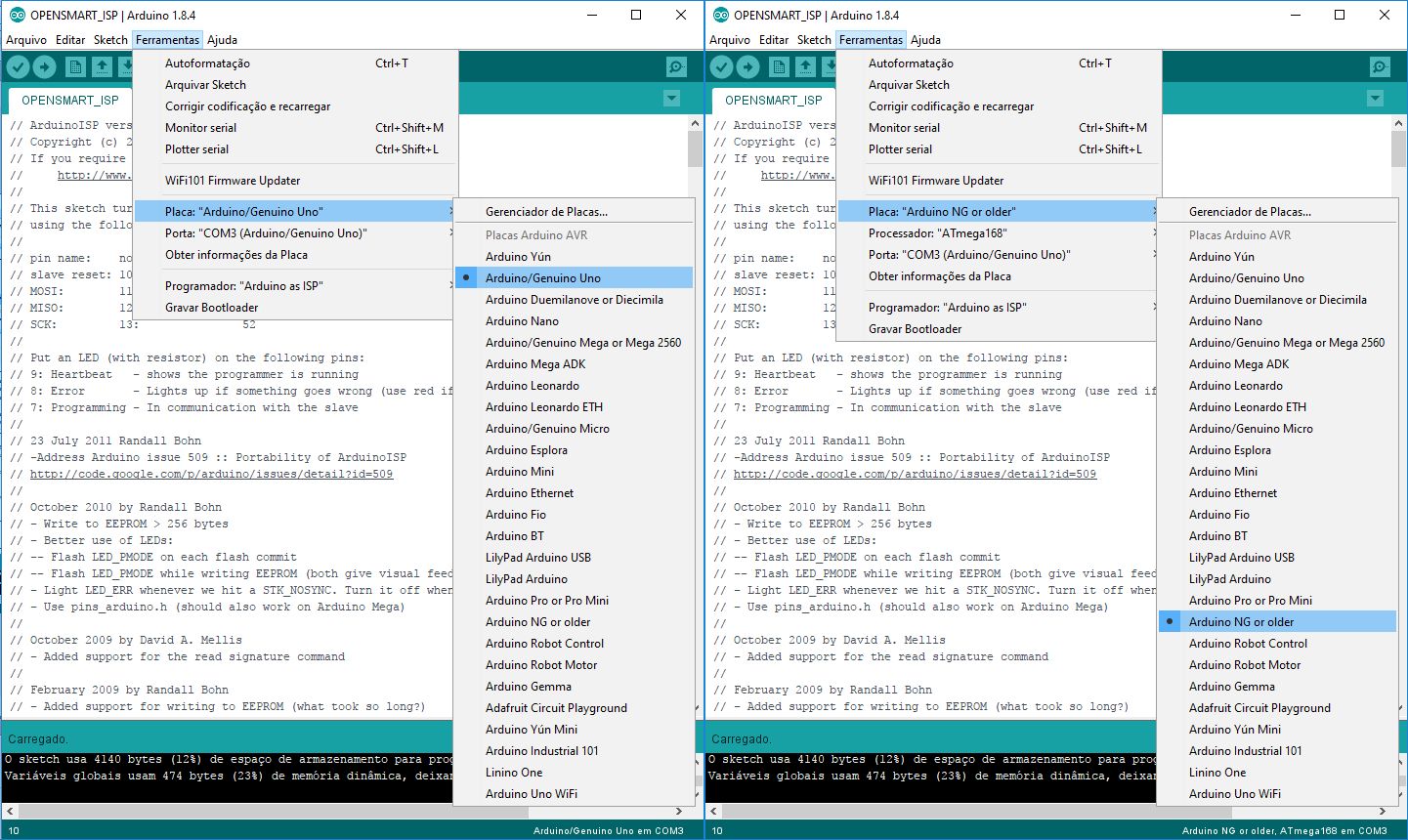
Task: Open Editar menu in left window
Action: tap(70, 40)
